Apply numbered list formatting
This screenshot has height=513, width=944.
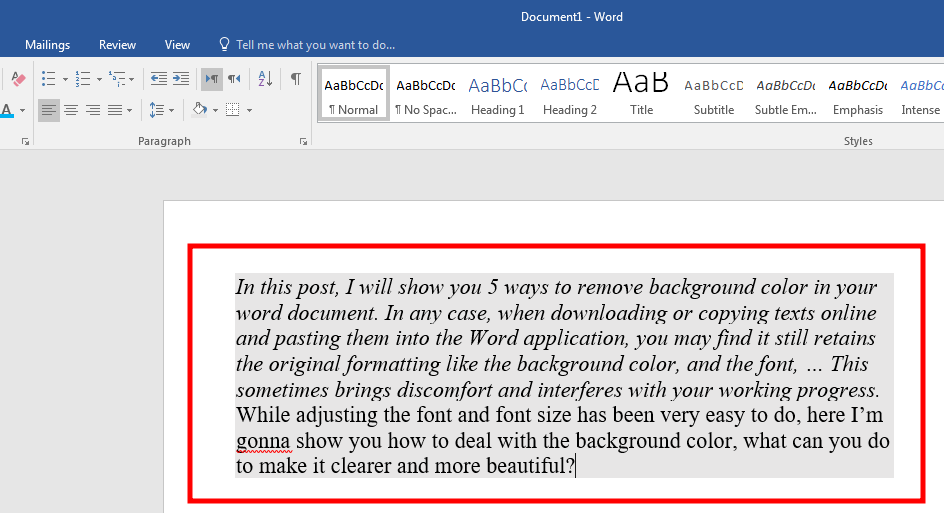pyautogui.click(x=83, y=79)
